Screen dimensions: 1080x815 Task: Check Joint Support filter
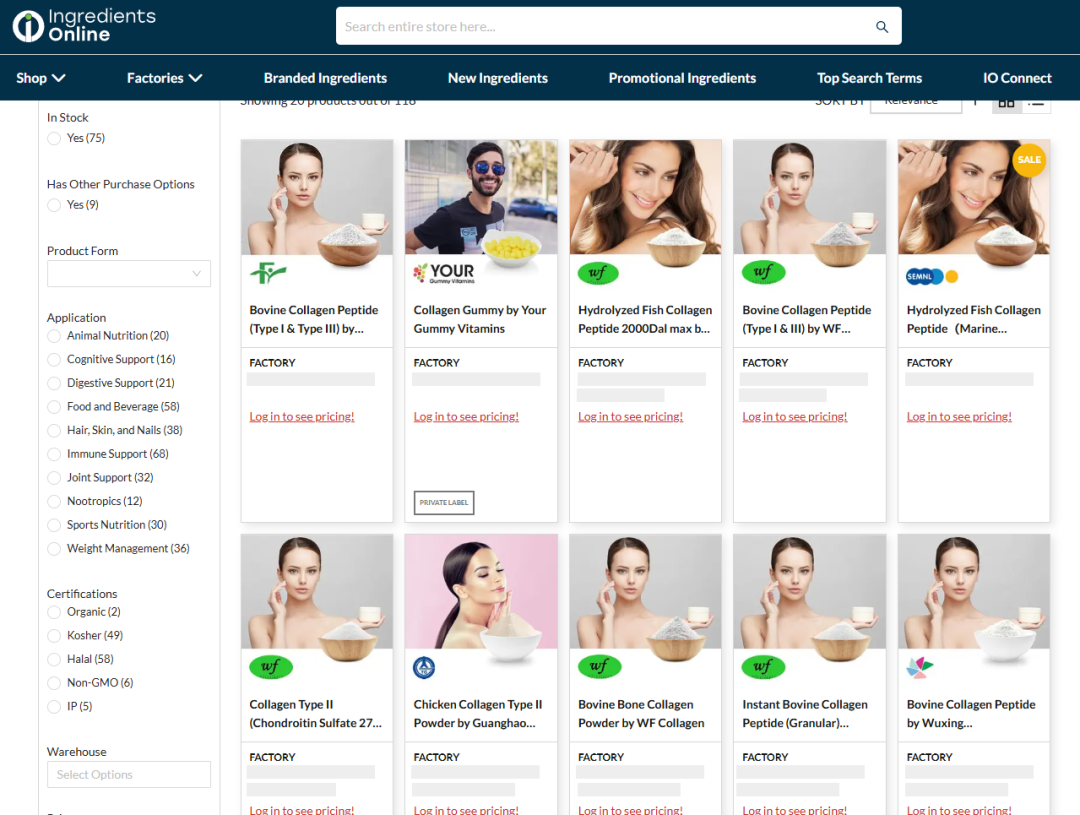point(54,478)
